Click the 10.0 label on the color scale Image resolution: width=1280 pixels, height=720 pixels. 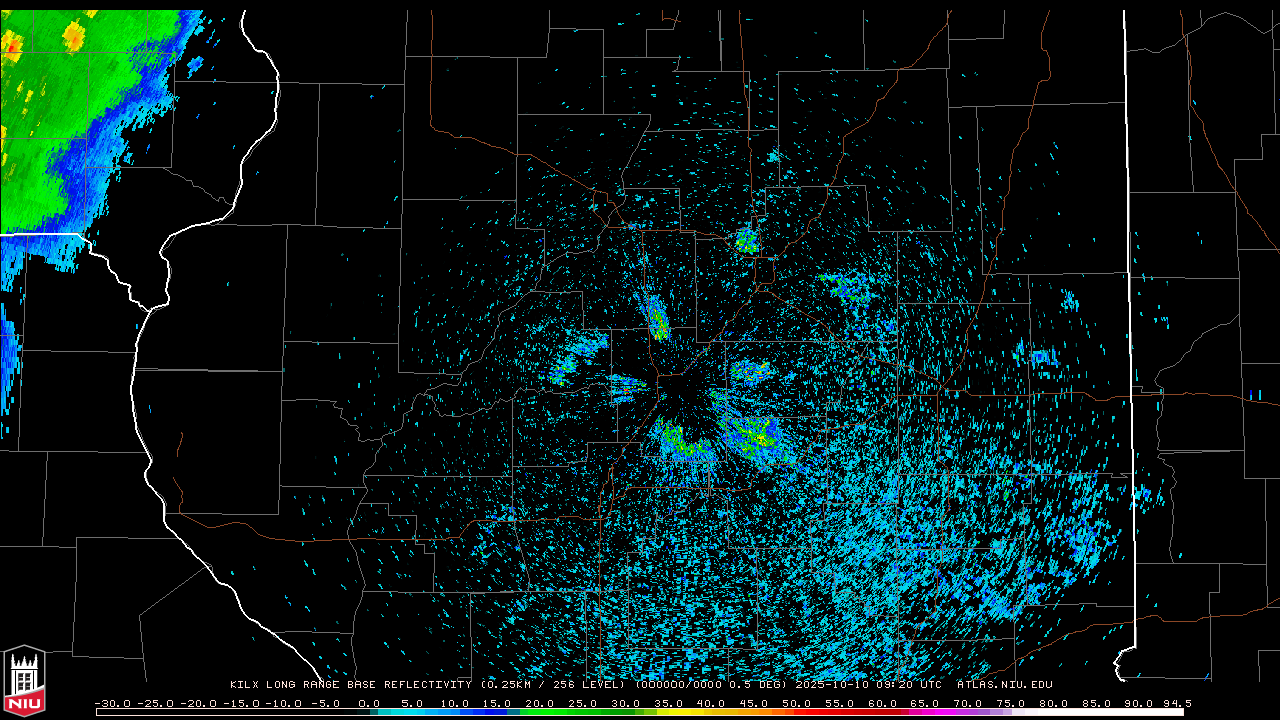coord(455,704)
